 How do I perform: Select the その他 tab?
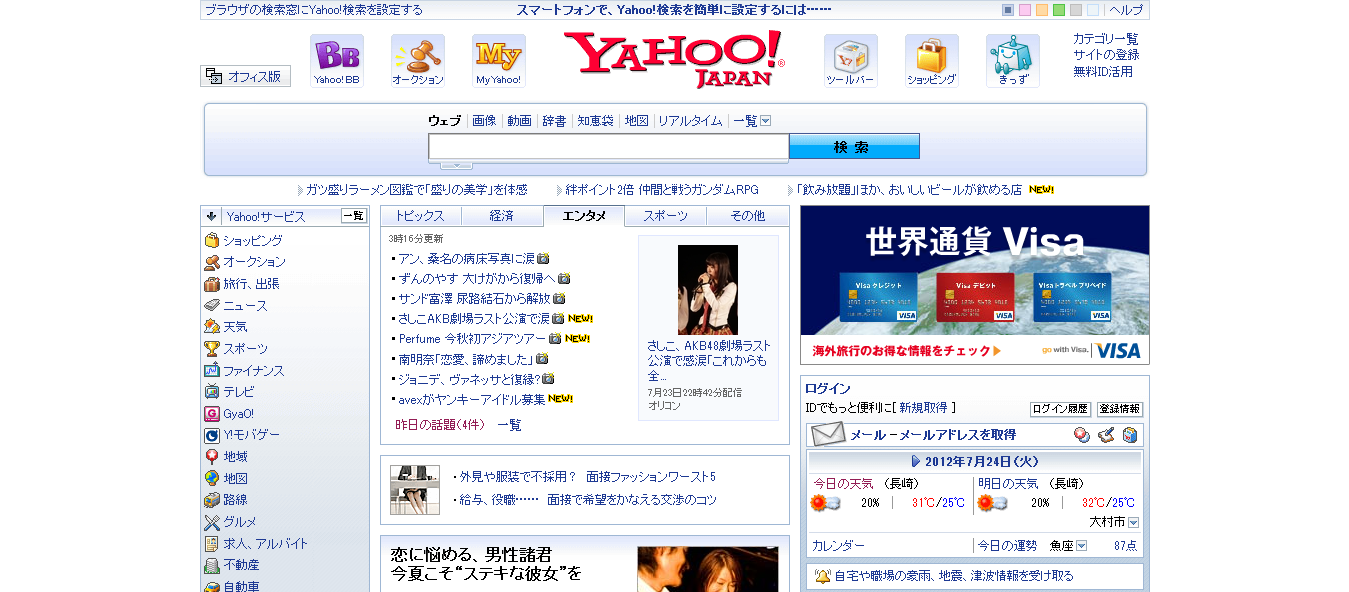[x=748, y=216]
